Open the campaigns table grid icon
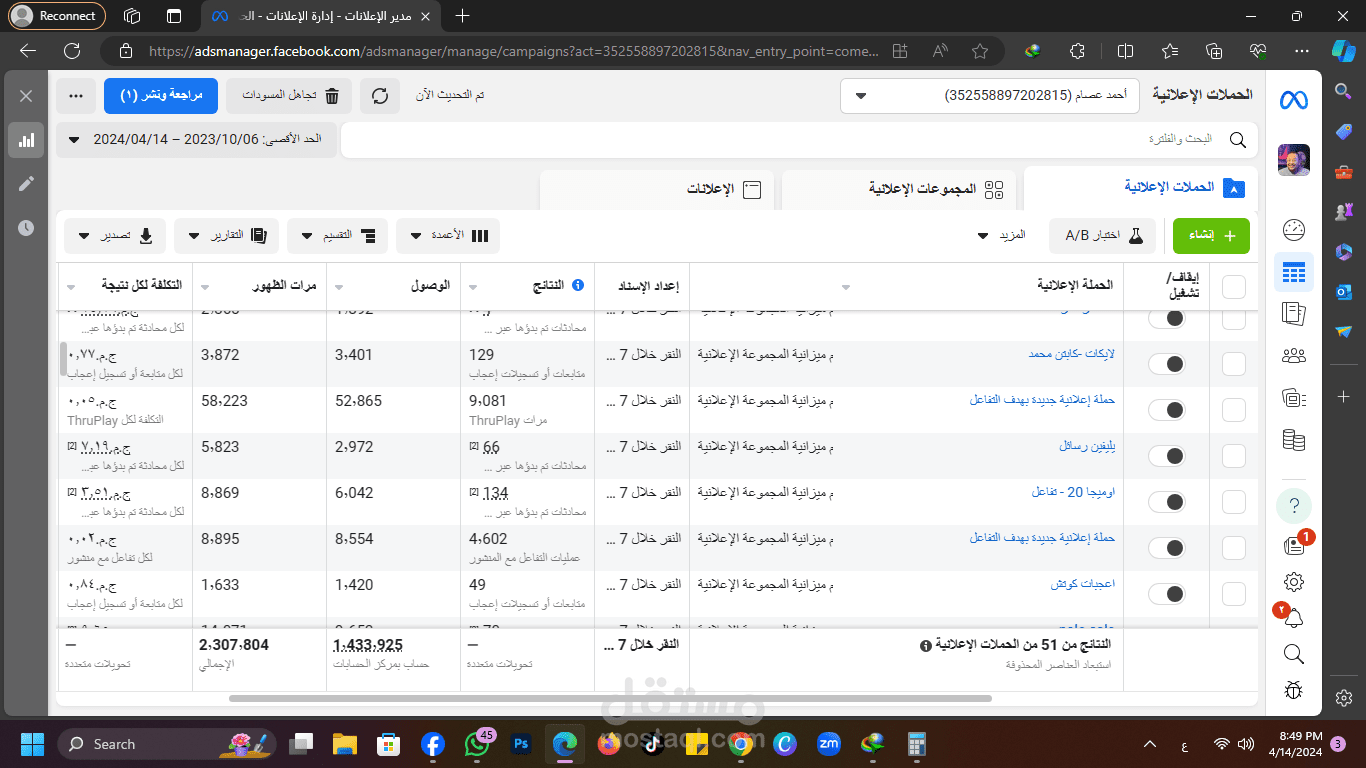 pos(1294,272)
